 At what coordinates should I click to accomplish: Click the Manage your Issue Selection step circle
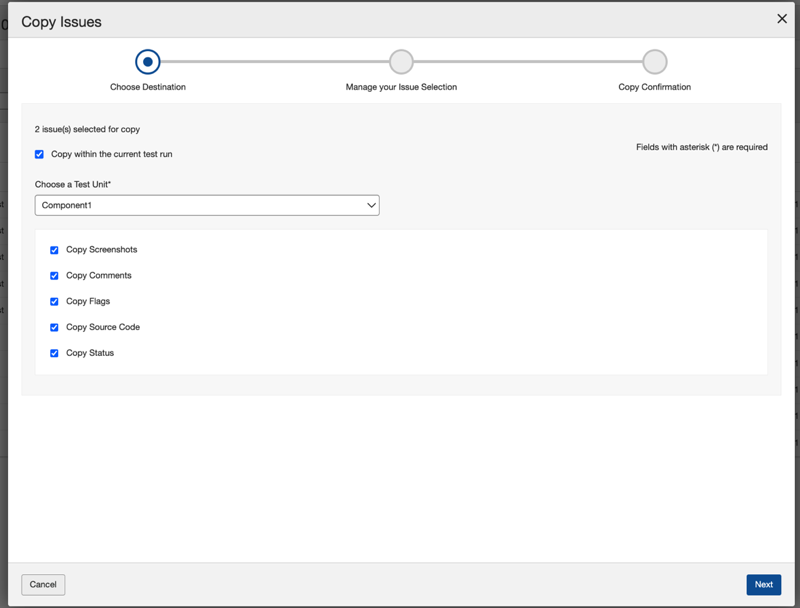[x=401, y=62]
